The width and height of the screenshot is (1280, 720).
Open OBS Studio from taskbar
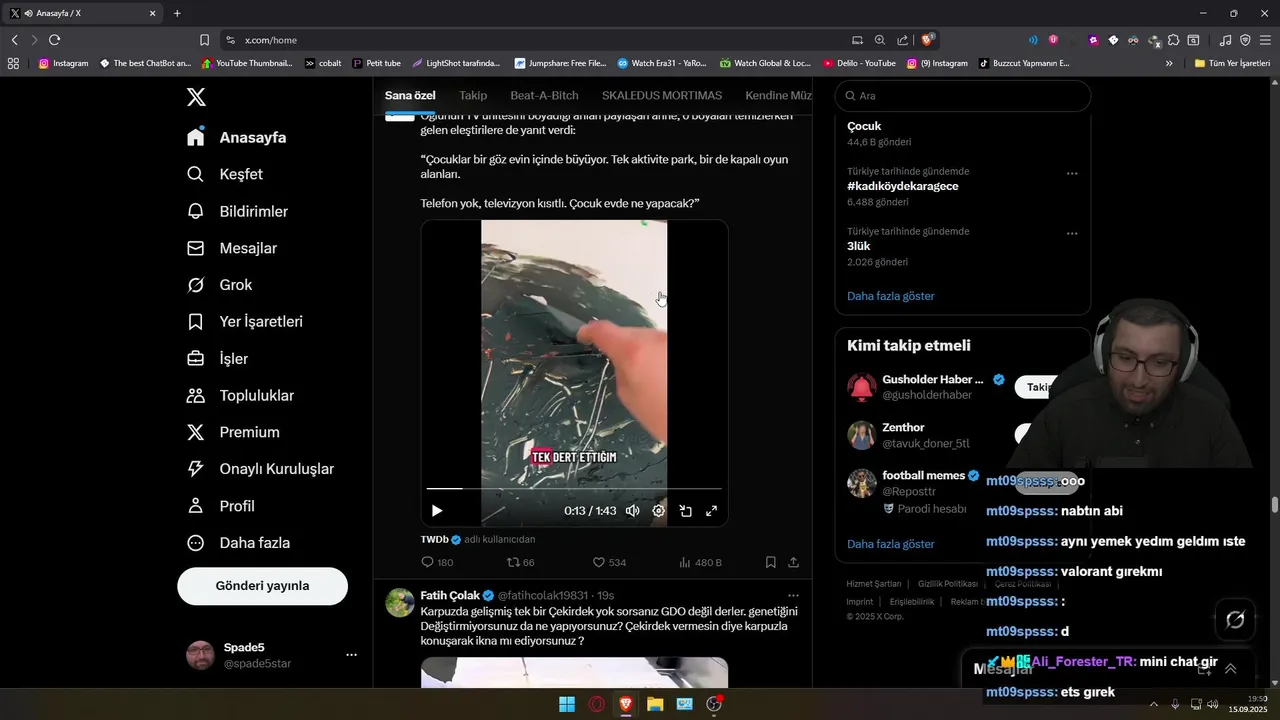[x=714, y=704]
